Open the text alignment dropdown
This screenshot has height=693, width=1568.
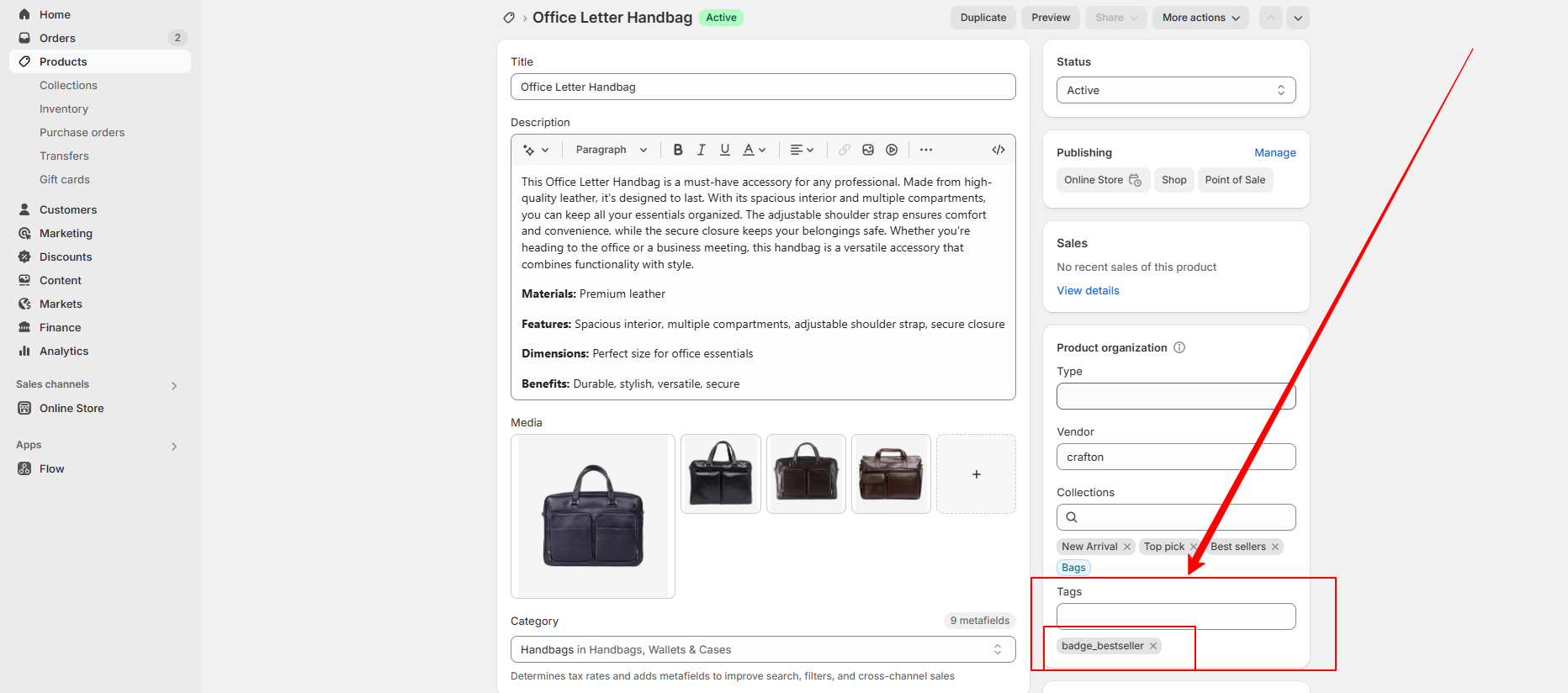coord(803,150)
